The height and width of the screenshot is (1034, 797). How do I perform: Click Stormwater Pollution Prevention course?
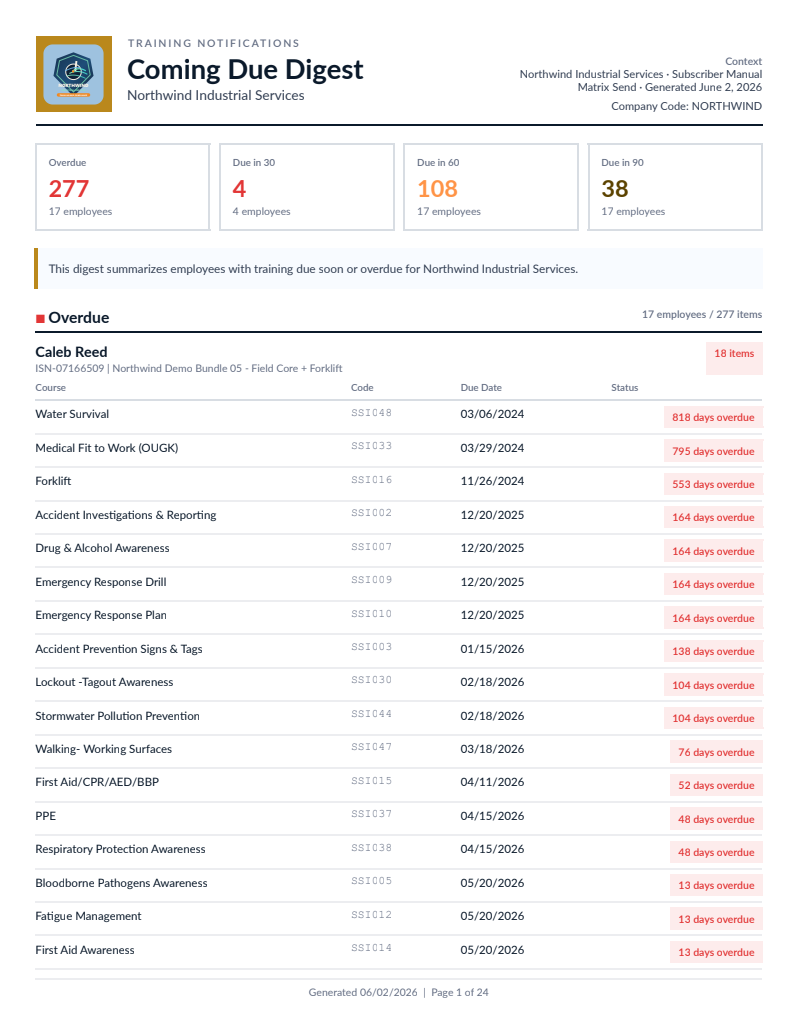click(117, 716)
